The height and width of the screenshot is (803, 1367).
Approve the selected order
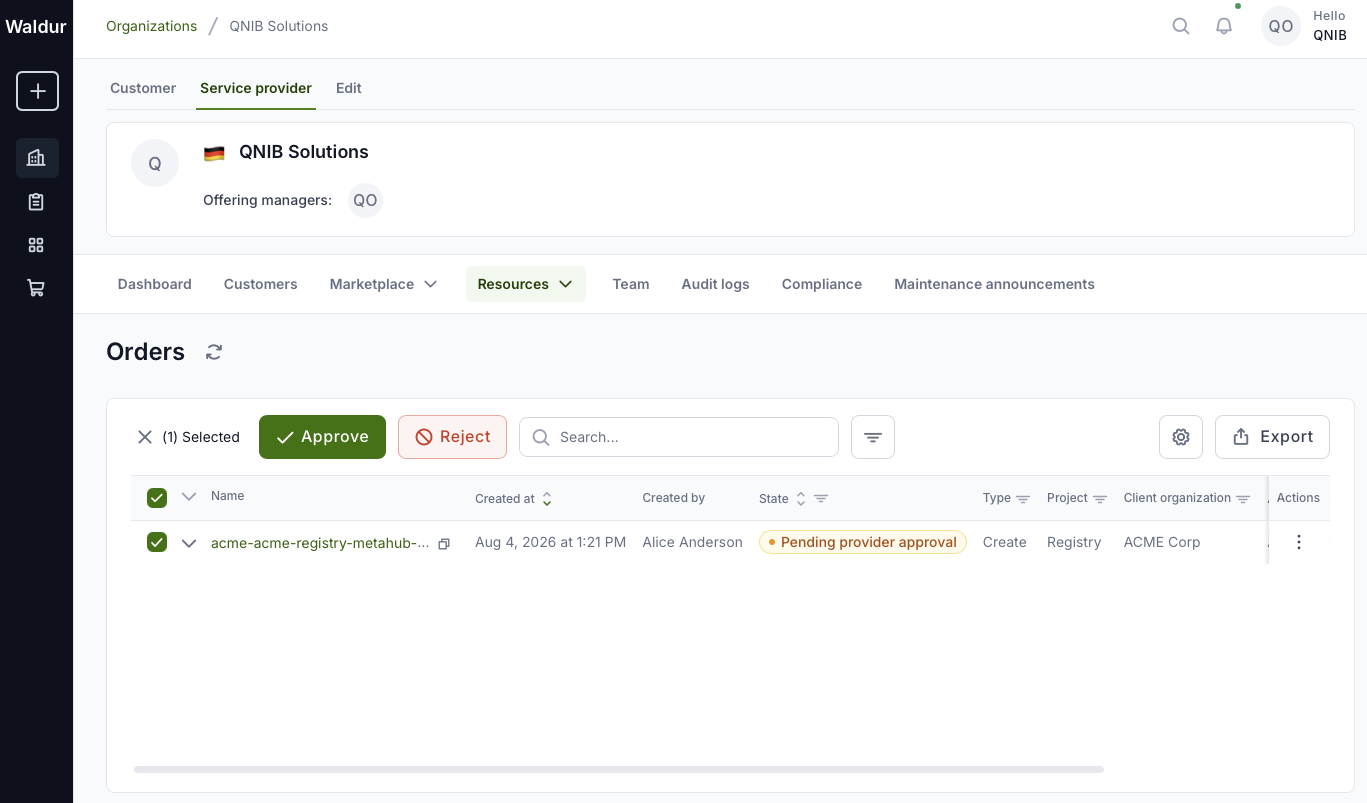[x=322, y=437]
